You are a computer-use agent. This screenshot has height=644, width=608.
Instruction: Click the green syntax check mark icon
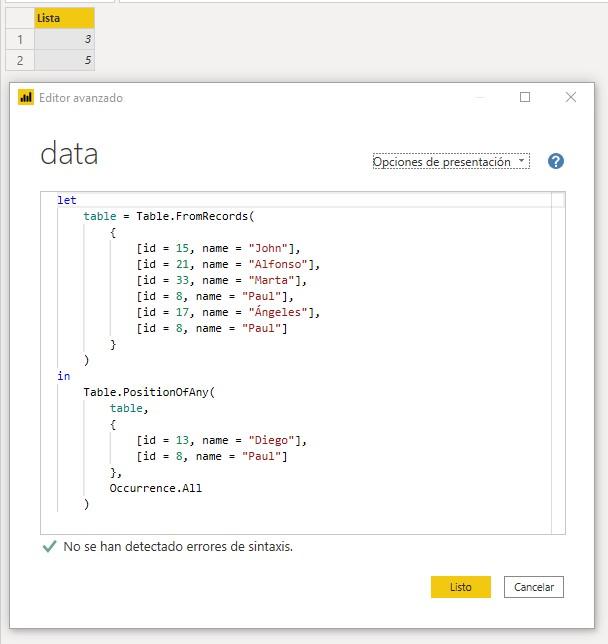click(x=49, y=547)
